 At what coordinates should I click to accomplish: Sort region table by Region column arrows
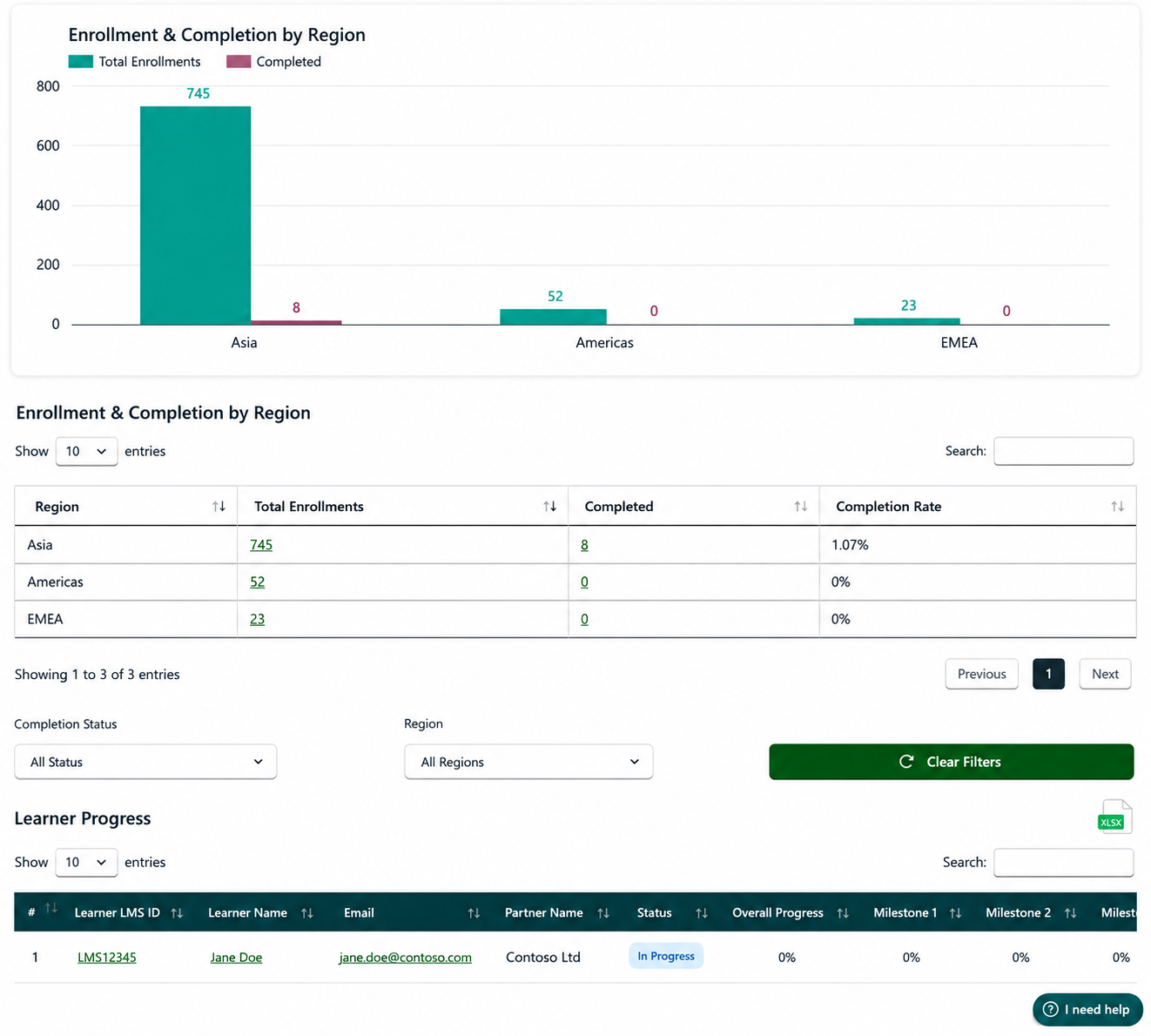click(219, 507)
